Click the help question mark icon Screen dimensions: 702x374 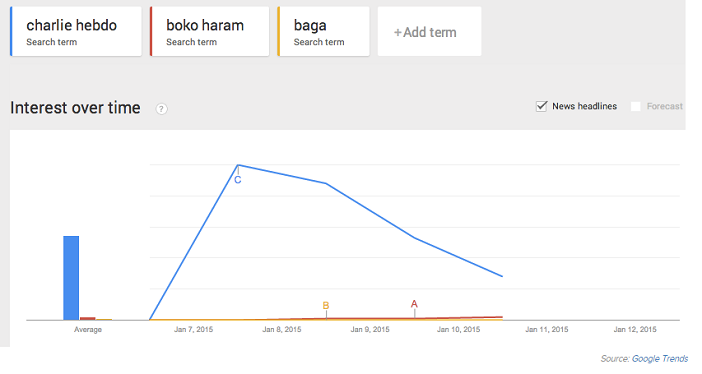(x=161, y=109)
